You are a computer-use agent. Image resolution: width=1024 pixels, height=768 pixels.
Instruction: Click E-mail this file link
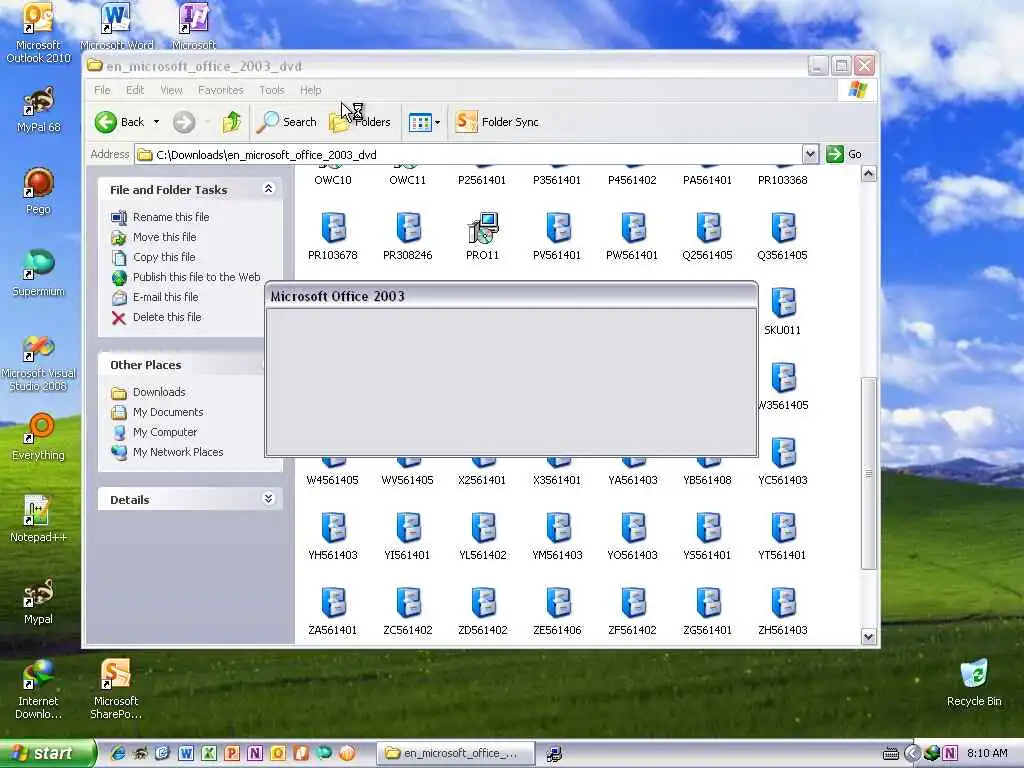point(165,297)
